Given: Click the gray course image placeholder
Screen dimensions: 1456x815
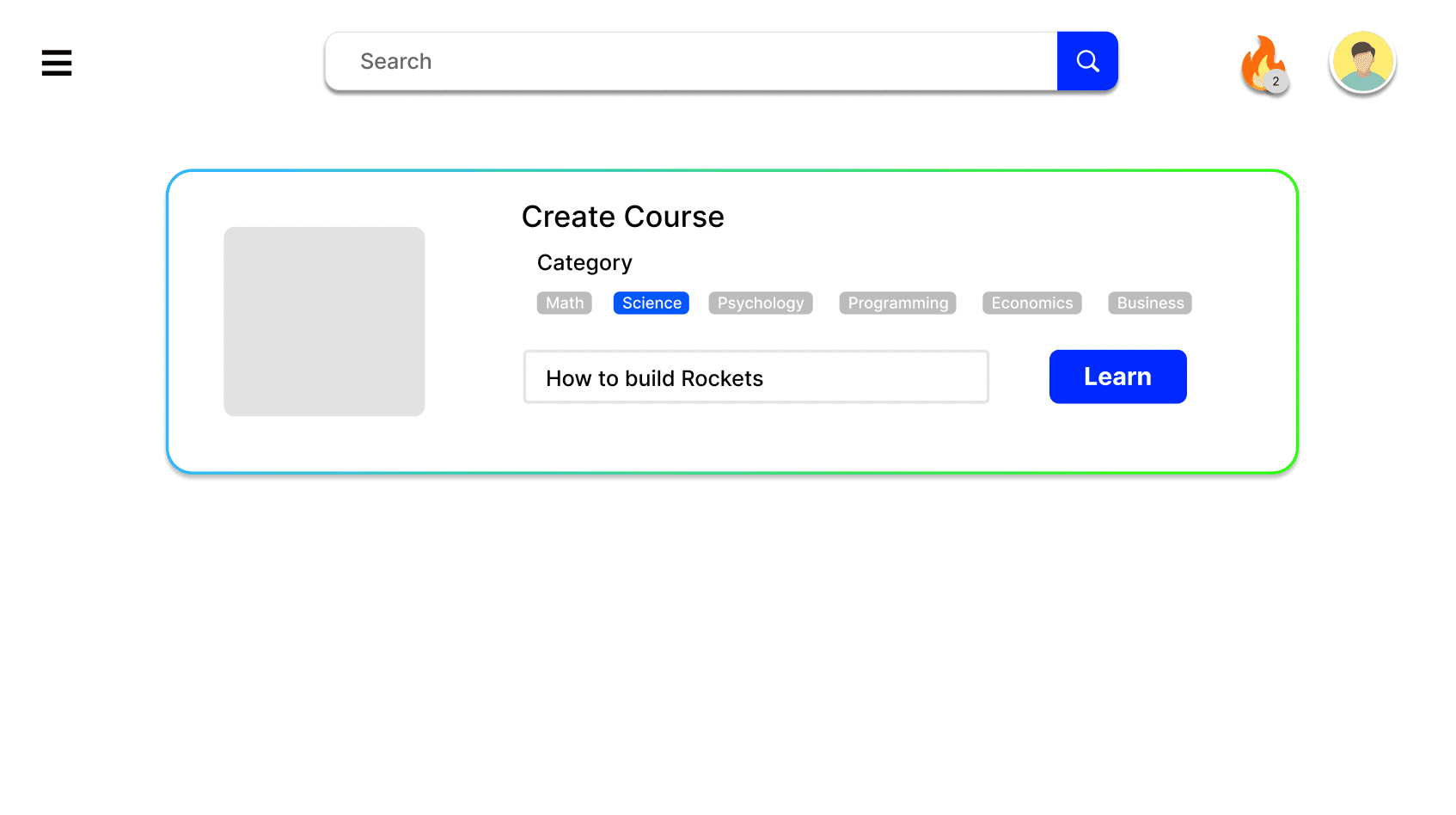Looking at the screenshot, I should click(x=324, y=322).
